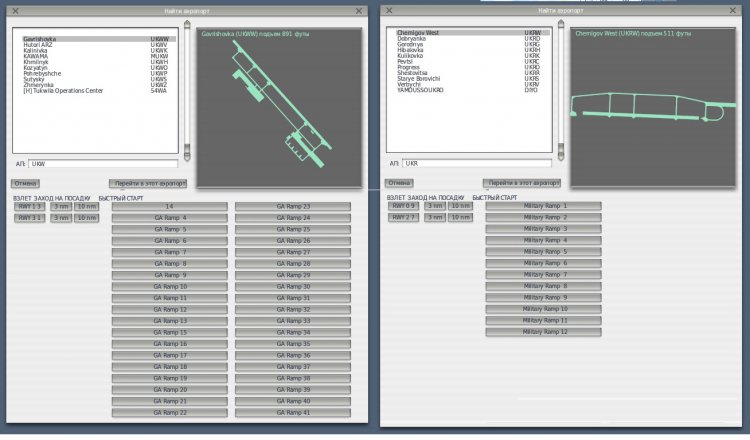Select 10 nm approach for RWY 27
The image size is (750, 440).
click(461, 218)
